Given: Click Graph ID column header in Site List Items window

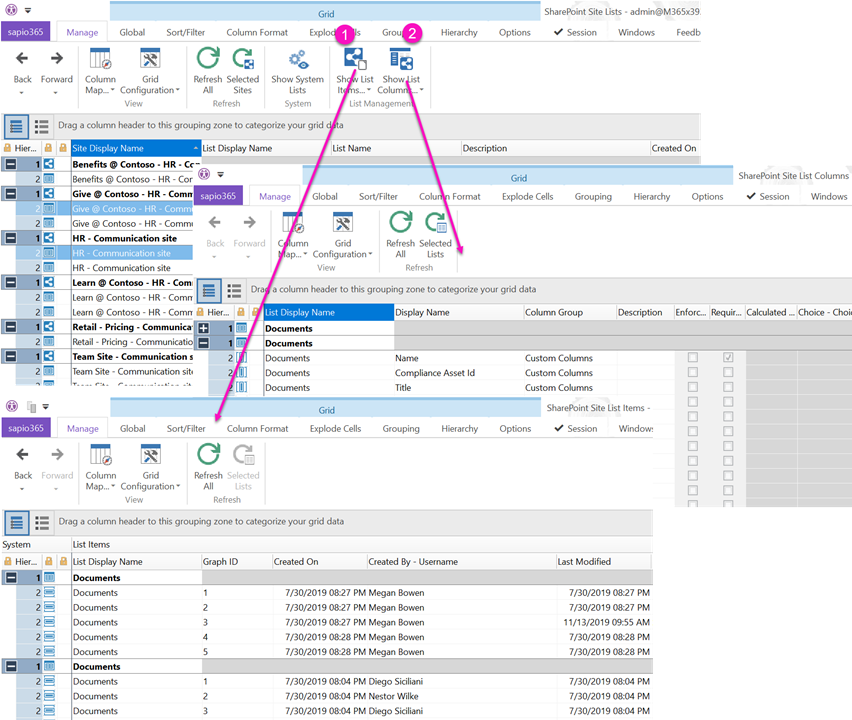Looking at the screenshot, I should [237, 562].
